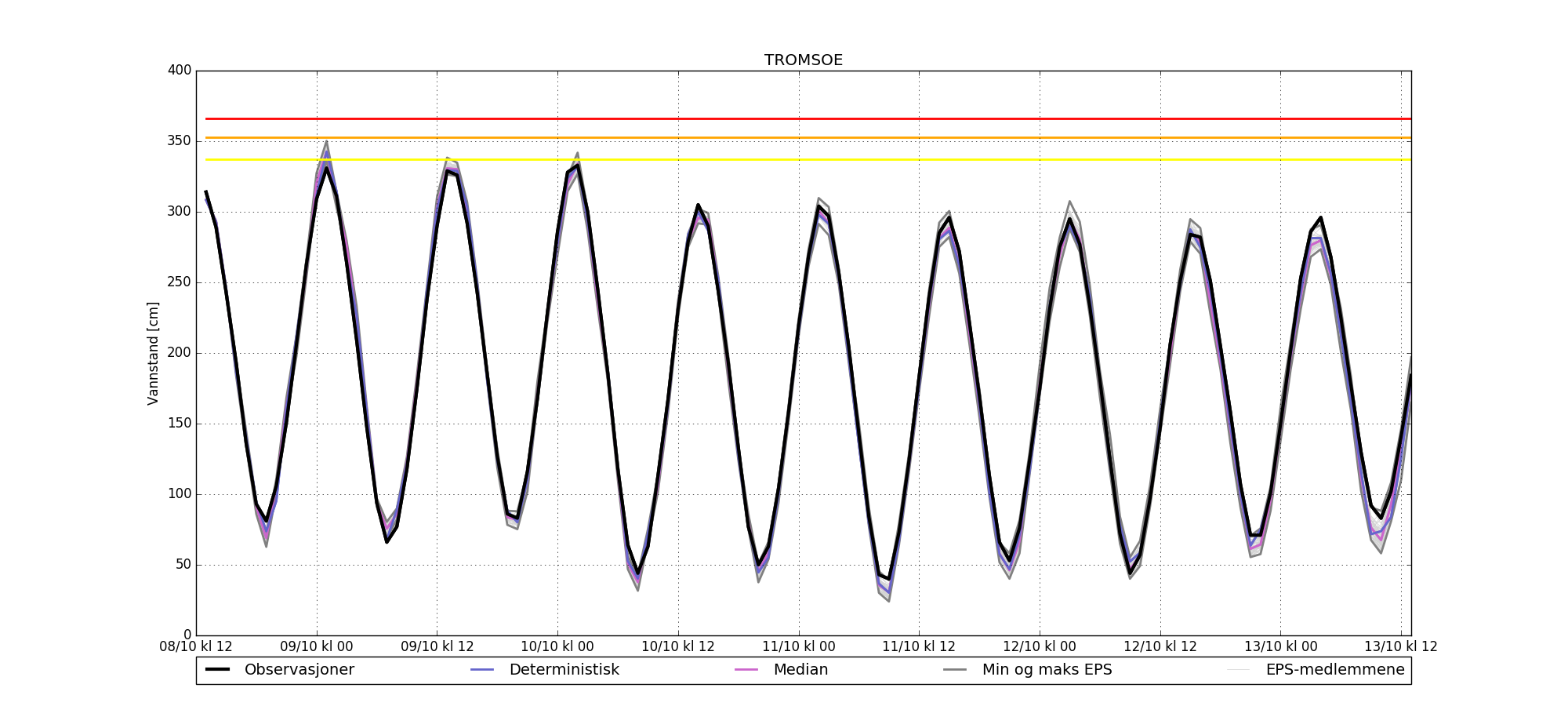Screen dimensions: 1568x706
Task: Click the TROMSOE chart title
Action: (x=804, y=60)
